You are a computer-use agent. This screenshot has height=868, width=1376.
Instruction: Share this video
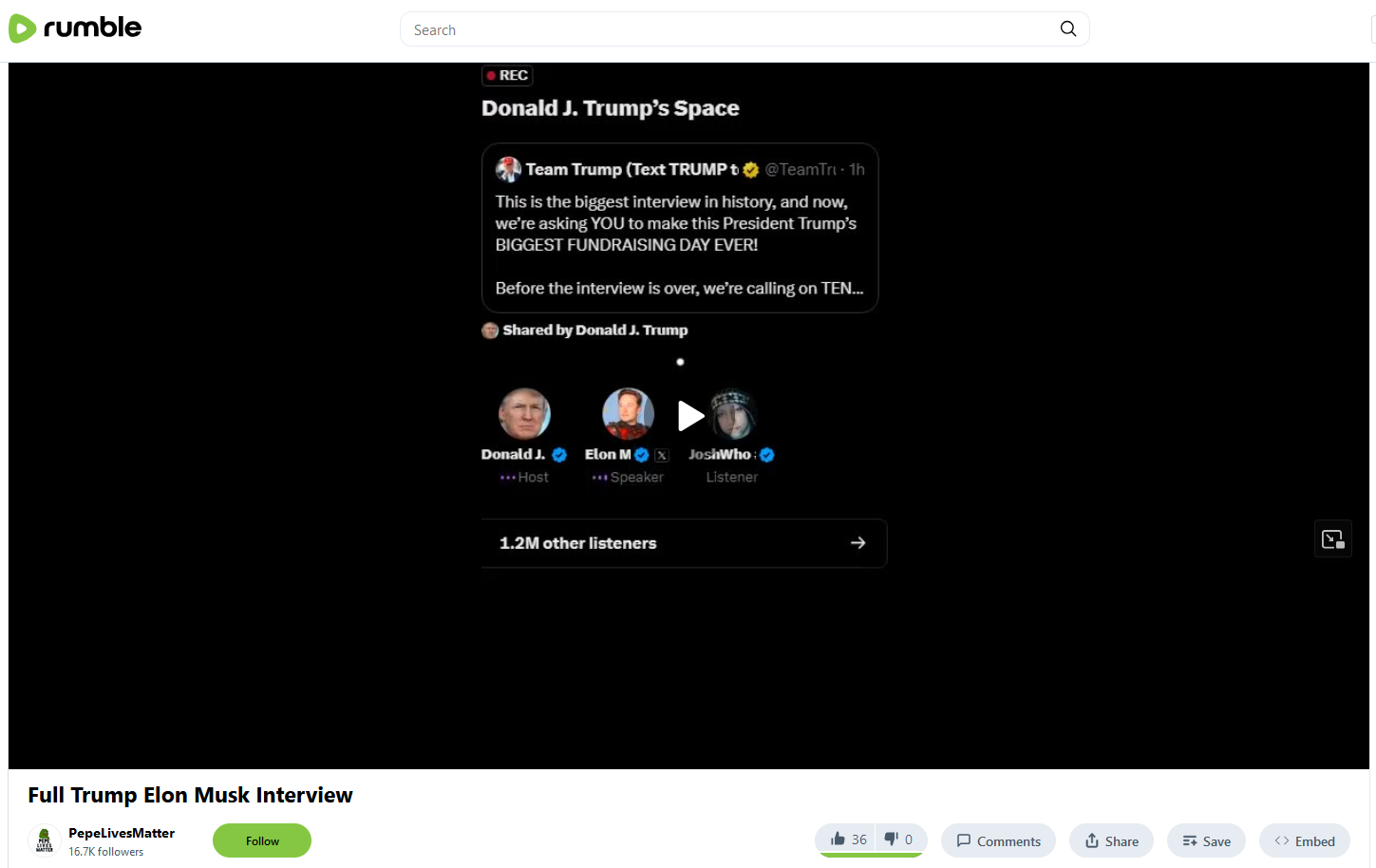point(1111,840)
